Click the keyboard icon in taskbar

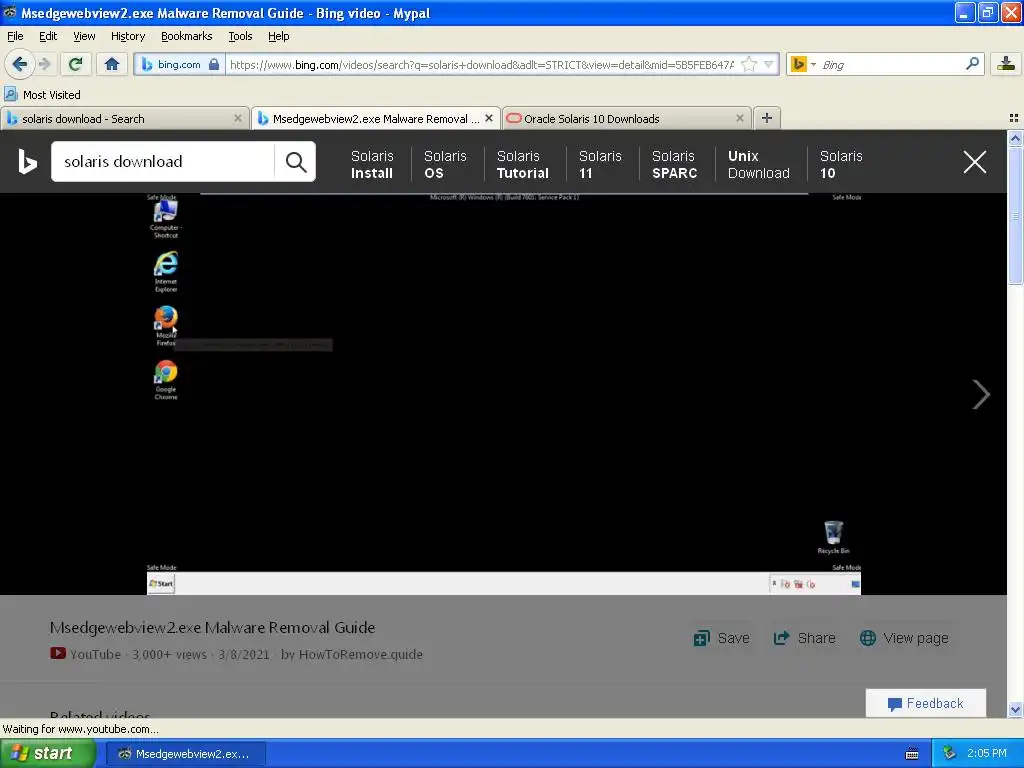[912, 754]
